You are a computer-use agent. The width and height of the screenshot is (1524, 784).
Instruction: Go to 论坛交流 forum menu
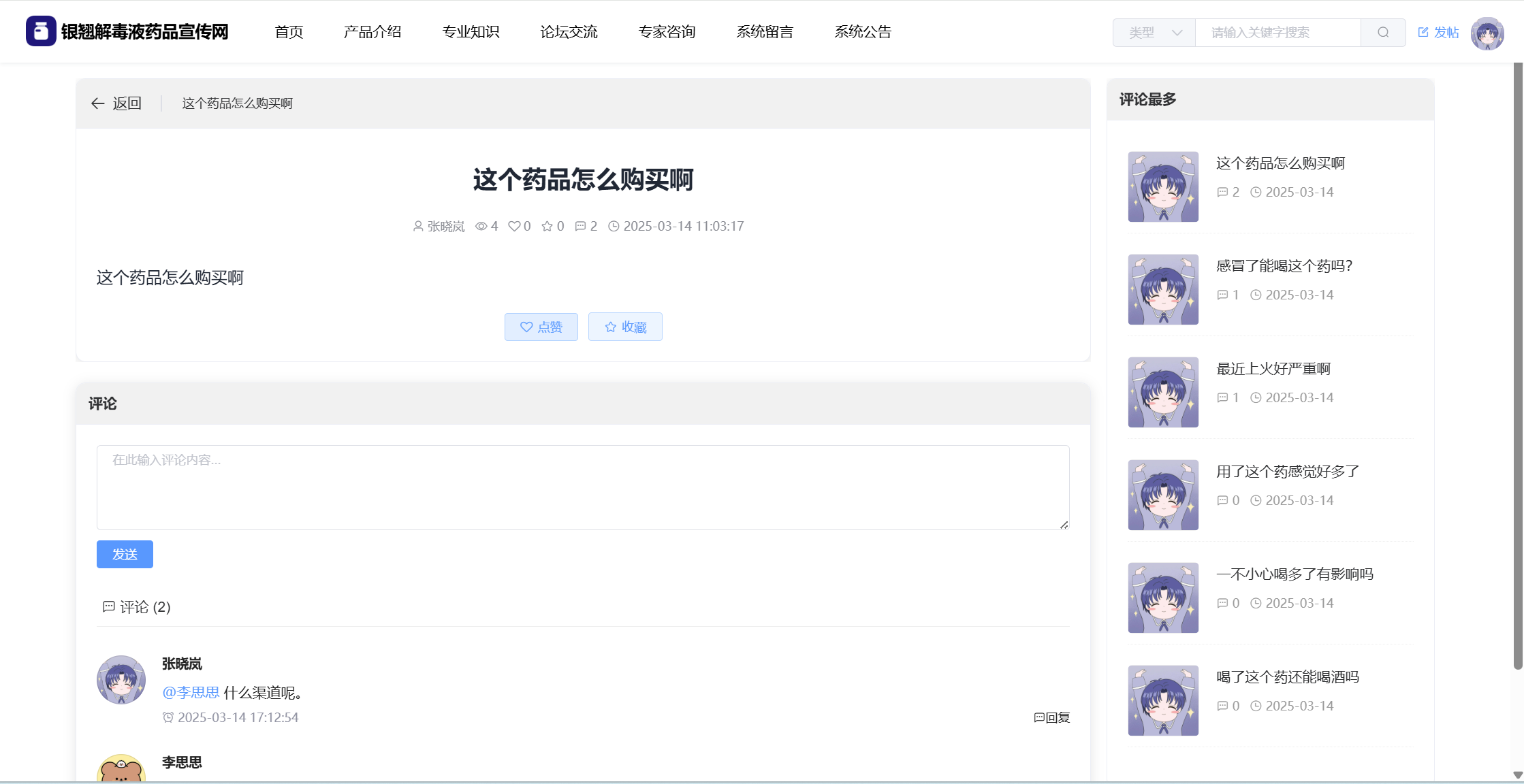pyautogui.click(x=569, y=32)
